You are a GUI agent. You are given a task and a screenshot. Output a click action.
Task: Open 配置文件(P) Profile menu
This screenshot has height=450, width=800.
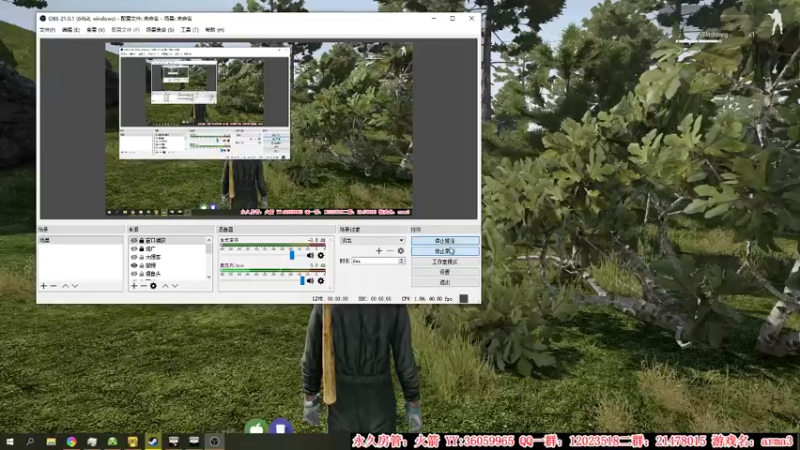click(x=126, y=30)
